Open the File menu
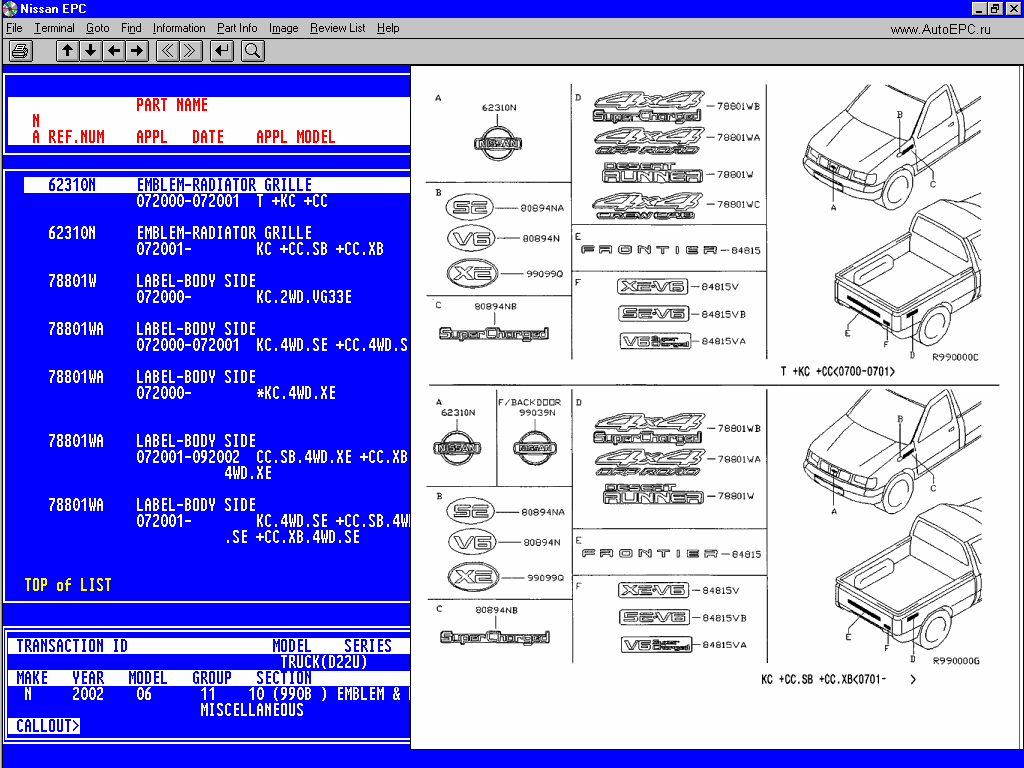This screenshot has width=1024, height=768. tap(14, 28)
